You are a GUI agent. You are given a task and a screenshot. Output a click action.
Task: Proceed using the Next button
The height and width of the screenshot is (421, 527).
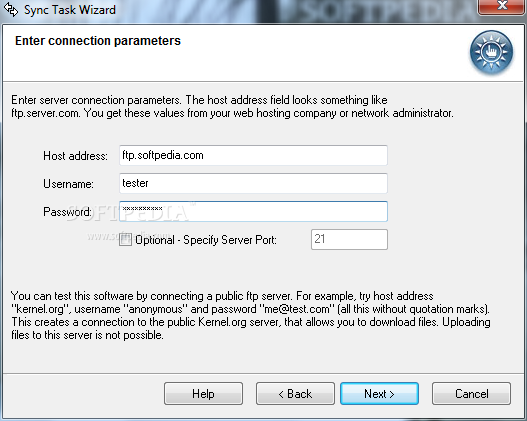point(379,393)
